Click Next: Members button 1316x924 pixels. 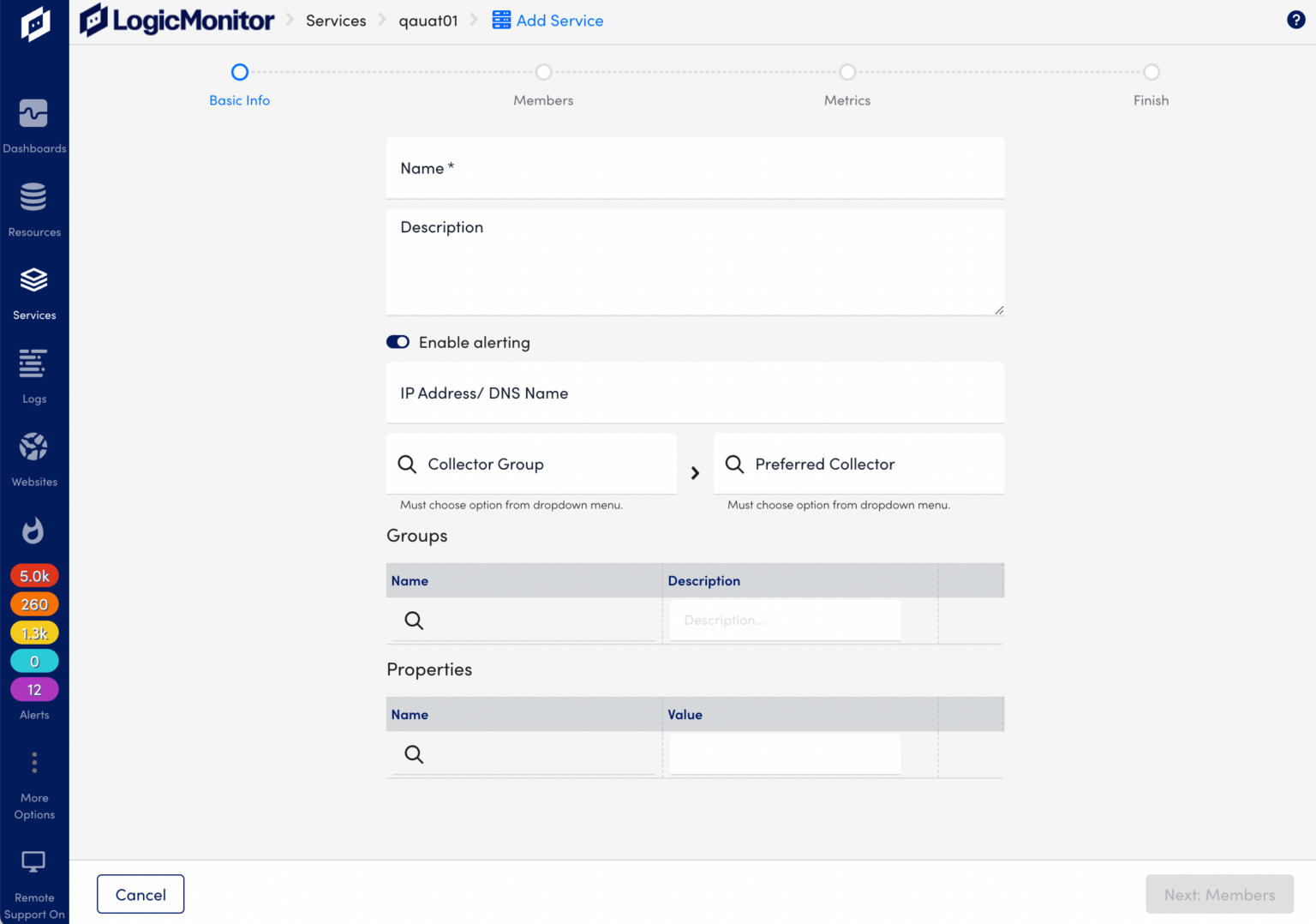click(x=1219, y=893)
